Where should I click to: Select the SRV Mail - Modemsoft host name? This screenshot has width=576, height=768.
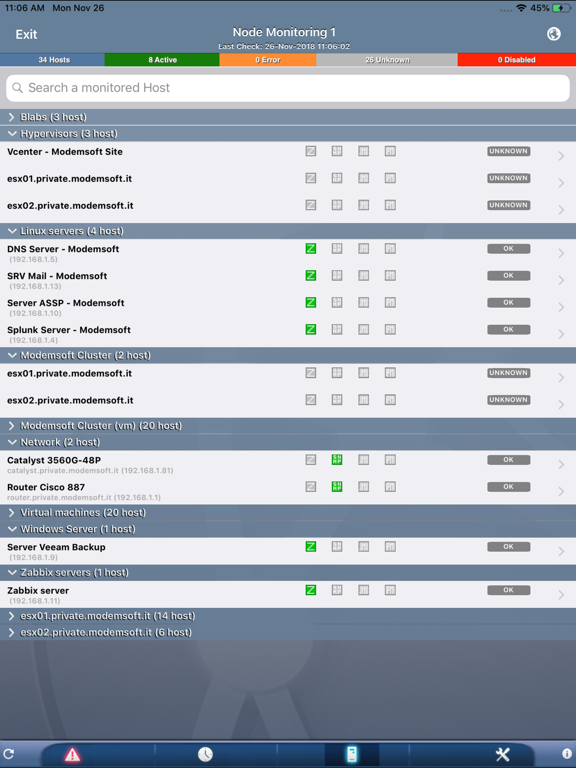pyautogui.click(x=57, y=276)
